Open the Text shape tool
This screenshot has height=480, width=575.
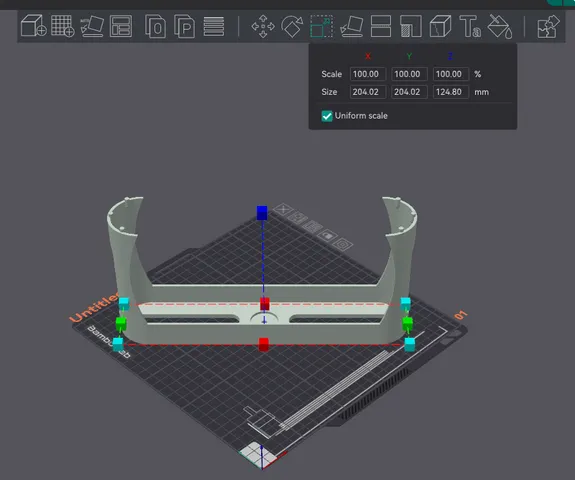[470, 26]
